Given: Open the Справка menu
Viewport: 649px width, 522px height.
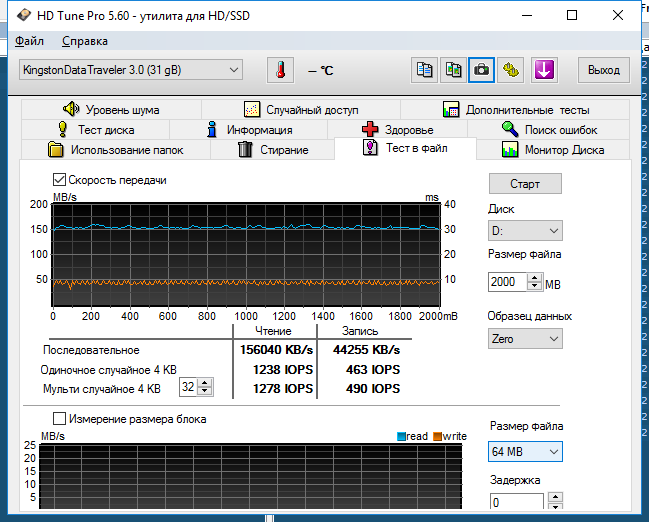Looking at the screenshot, I should coord(85,41).
